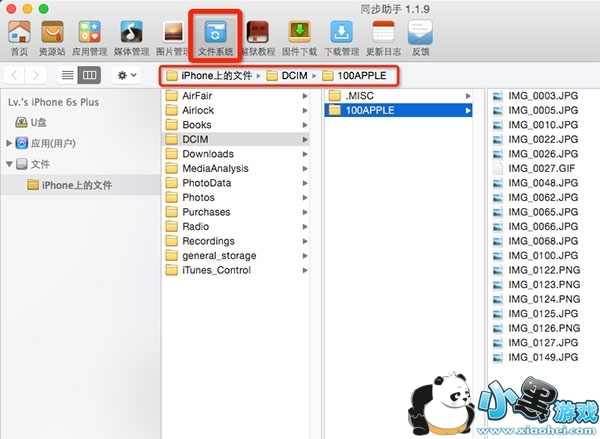The width and height of the screenshot is (600, 439).
Task: Open the 资源站 resource store icon
Action: [x=52, y=38]
